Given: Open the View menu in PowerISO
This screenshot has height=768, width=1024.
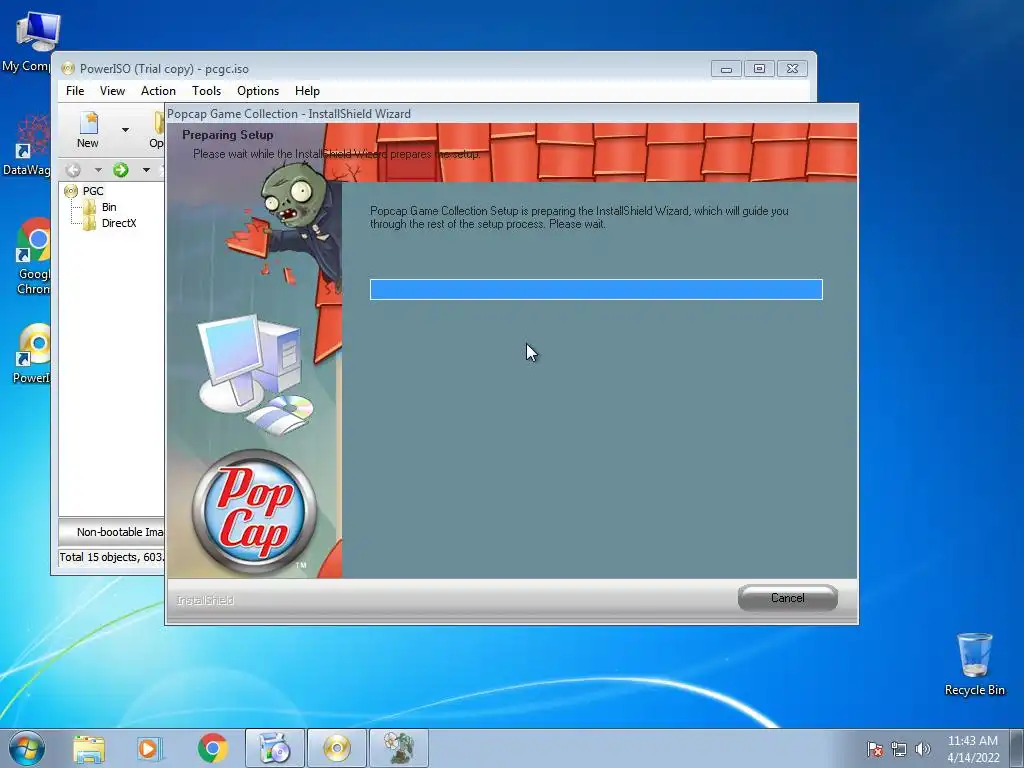Looking at the screenshot, I should (x=112, y=91).
